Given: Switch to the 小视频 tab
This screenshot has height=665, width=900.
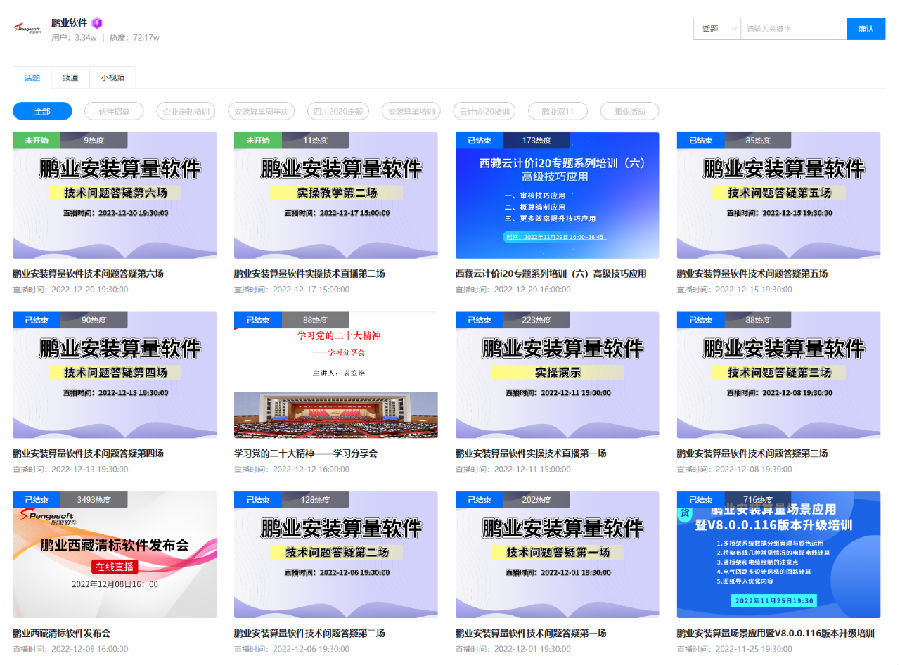Looking at the screenshot, I should [113, 77].
